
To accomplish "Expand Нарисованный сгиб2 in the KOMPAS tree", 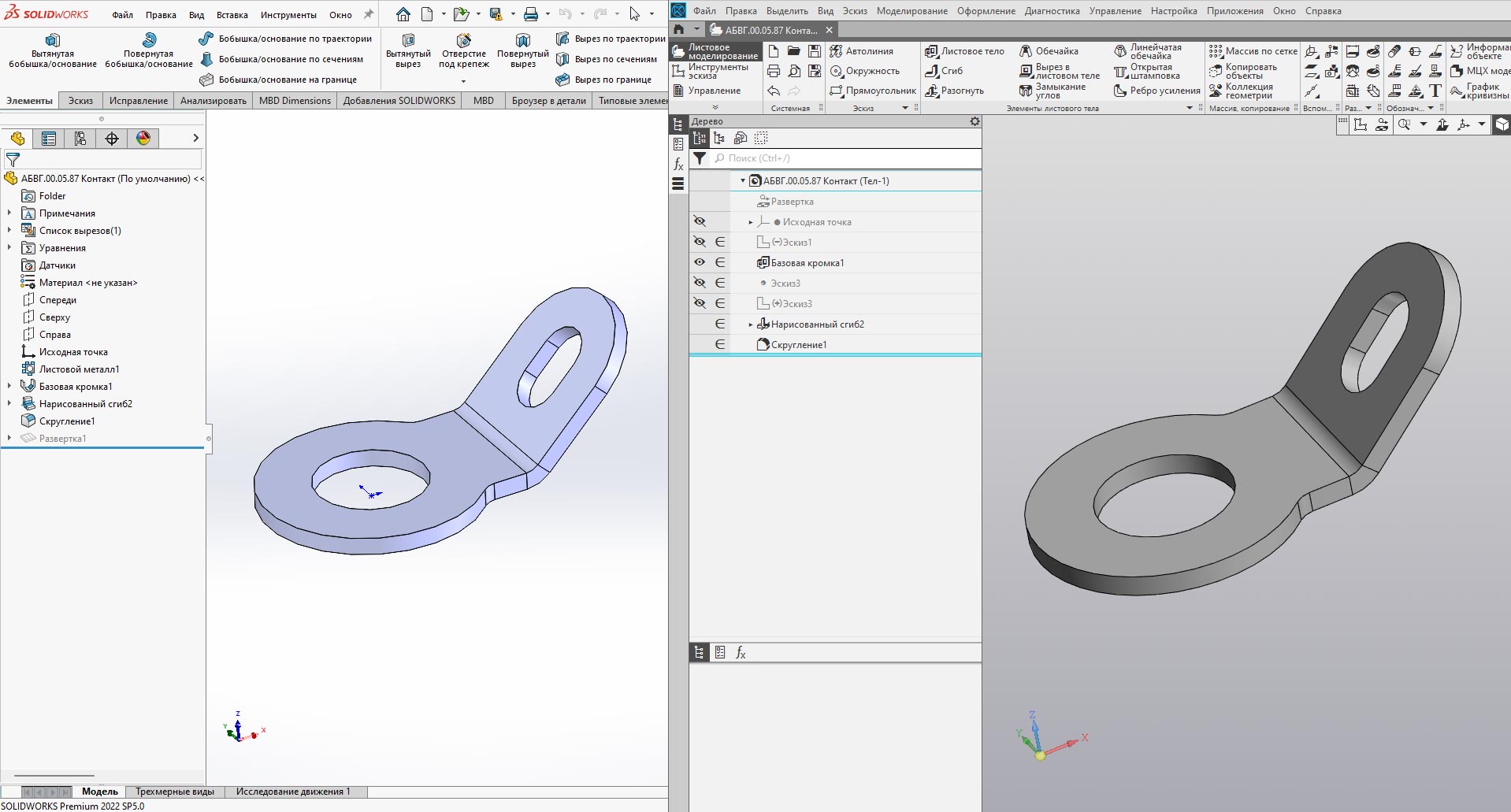I will (x=751, y=324).
